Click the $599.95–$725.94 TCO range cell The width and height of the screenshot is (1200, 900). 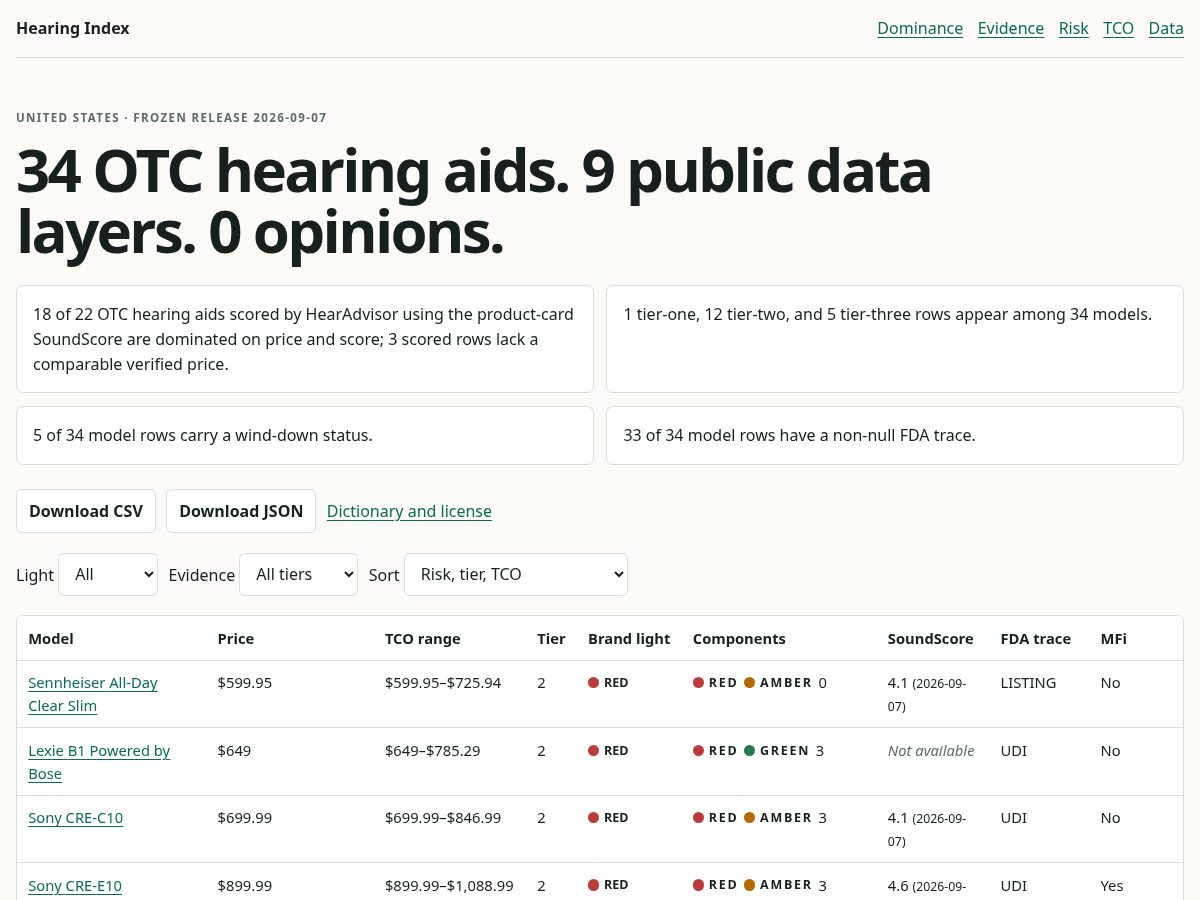coord(443,683)
